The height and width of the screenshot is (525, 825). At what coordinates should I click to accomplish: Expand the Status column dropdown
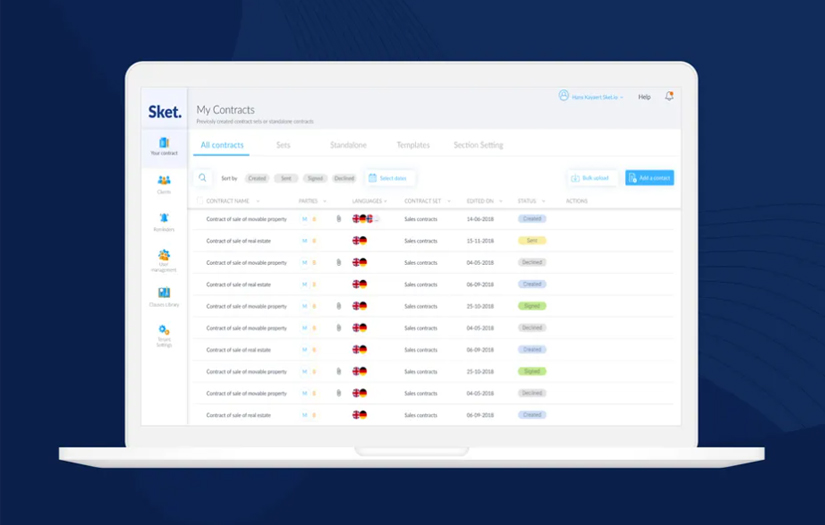544,201
